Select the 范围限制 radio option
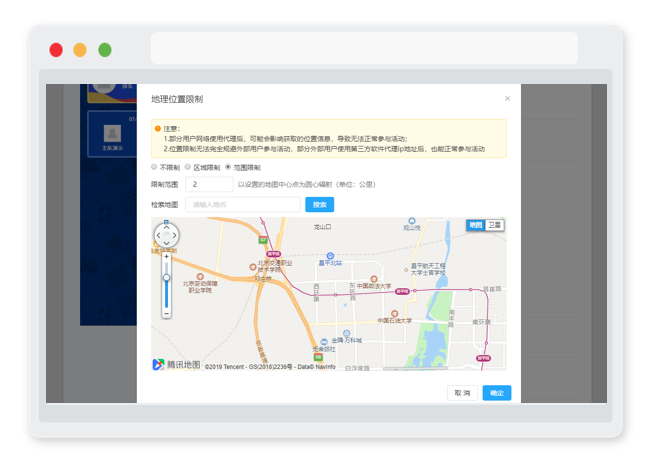Image resolution: width=660 pixels, height=460 pixels. point(228,167)
